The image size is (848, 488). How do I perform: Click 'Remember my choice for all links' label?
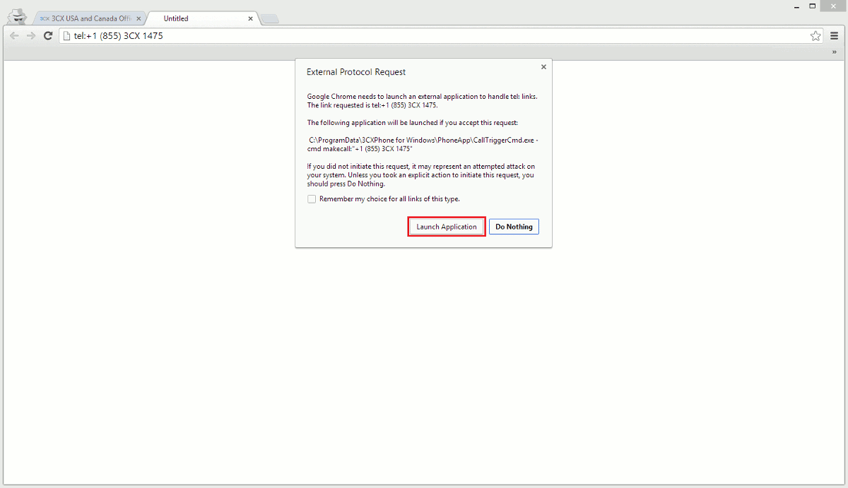click(x=389, y=199)
